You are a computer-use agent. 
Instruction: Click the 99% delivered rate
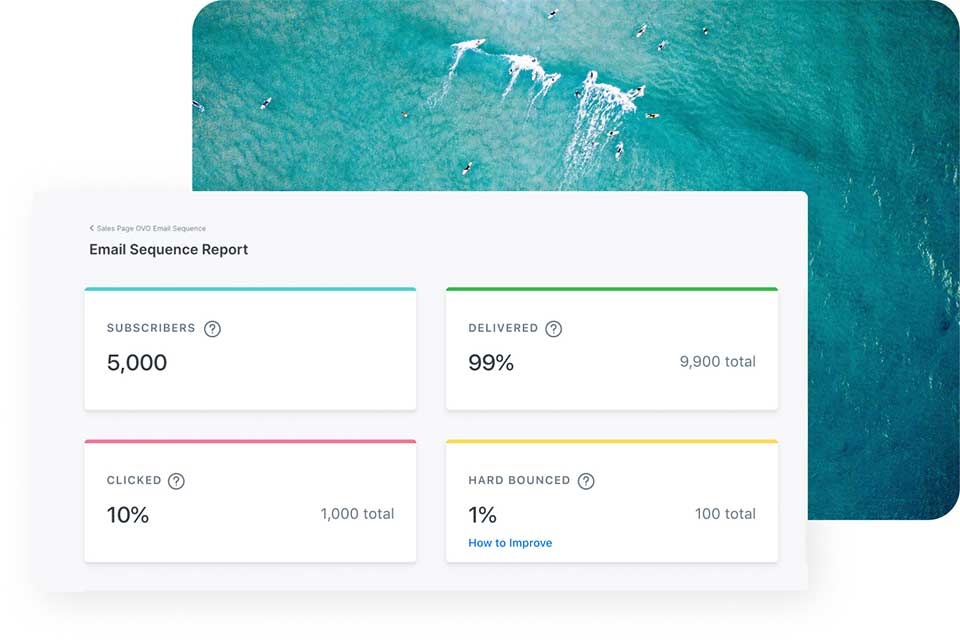tap(491, 363)
